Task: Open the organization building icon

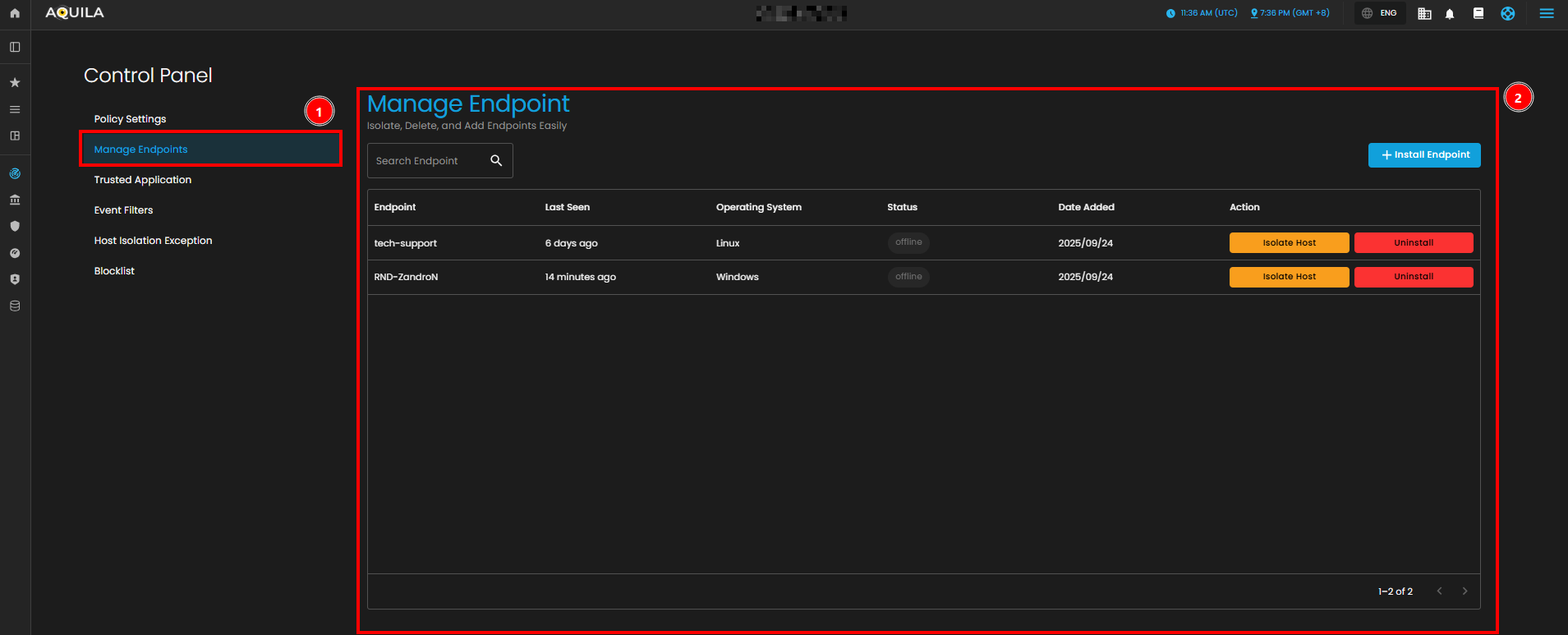Action: tap(1424, 14)
